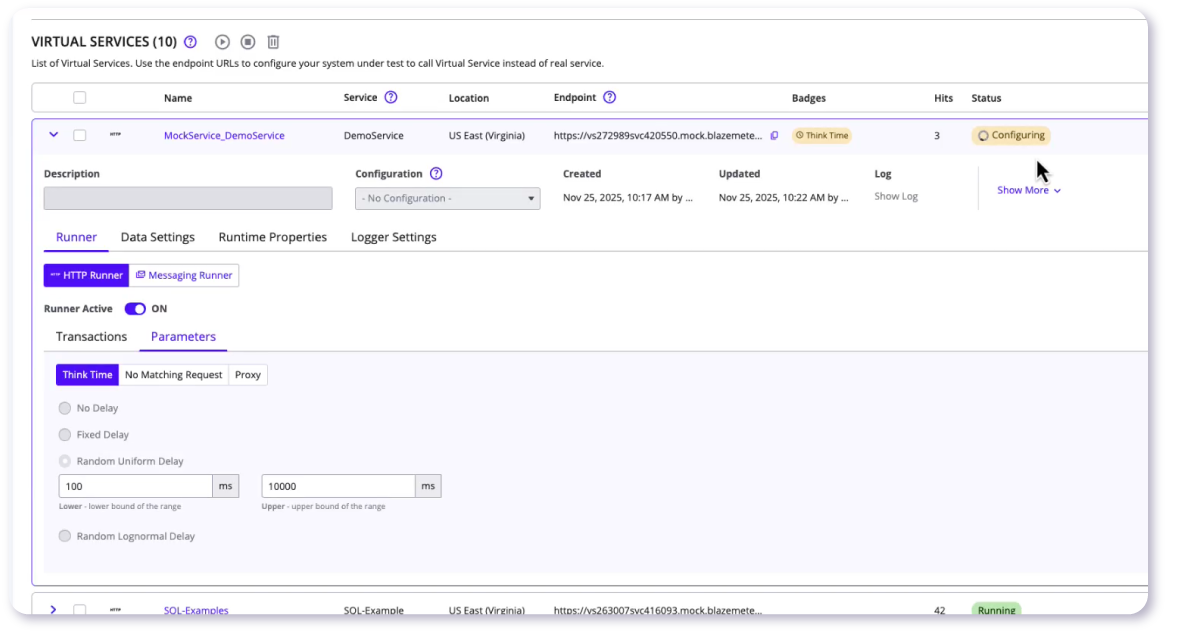Select the No Matching Request button
1192x634 pixels.
click(x=173, y=375)
